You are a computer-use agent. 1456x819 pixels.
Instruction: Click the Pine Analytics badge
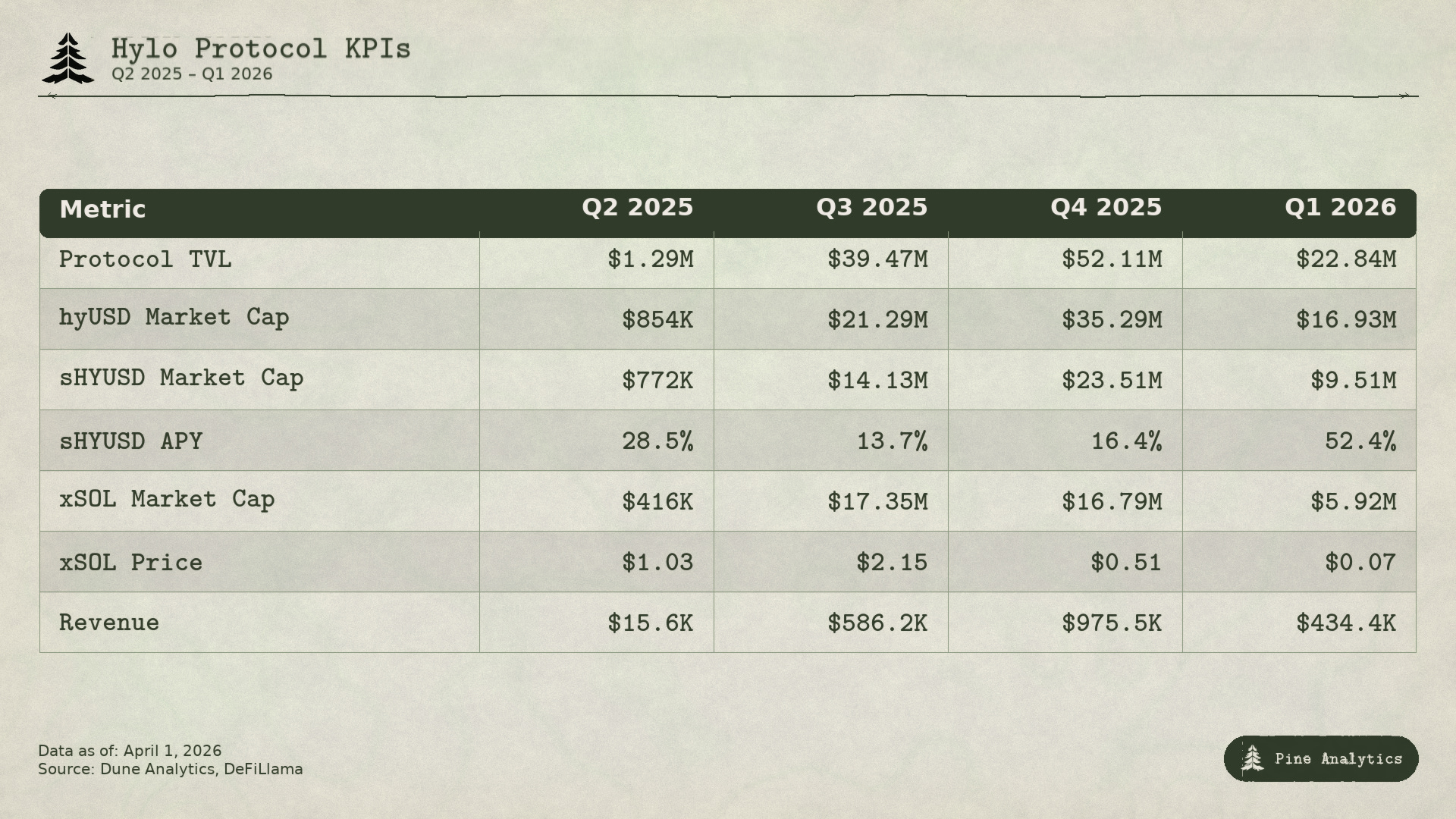coord(1320,758)
